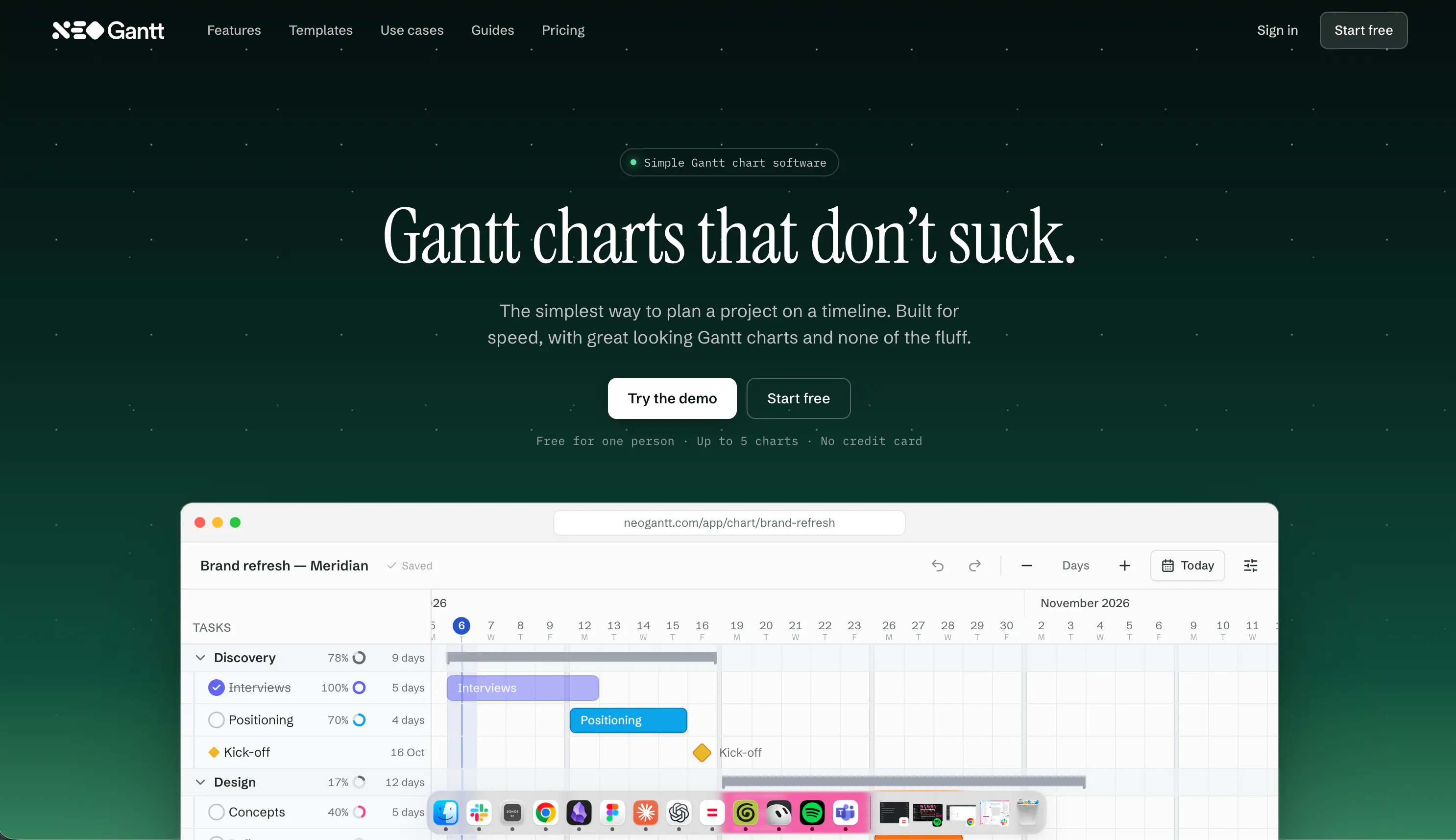
Task: Mark the Positioning task complete
Action: 216,719
